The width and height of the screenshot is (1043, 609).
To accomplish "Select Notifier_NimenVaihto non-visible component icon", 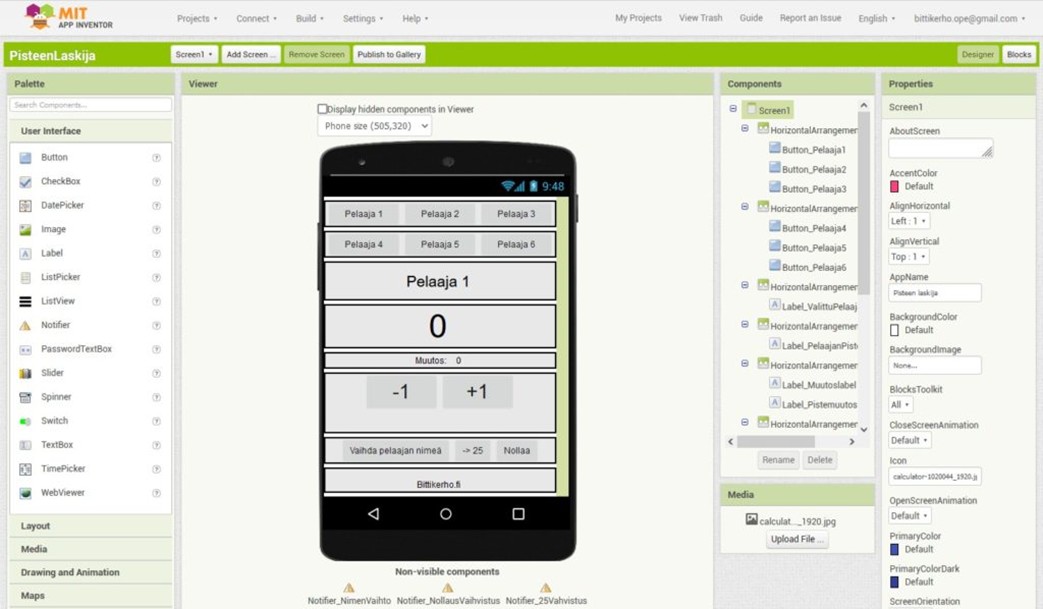I will 349,588.
